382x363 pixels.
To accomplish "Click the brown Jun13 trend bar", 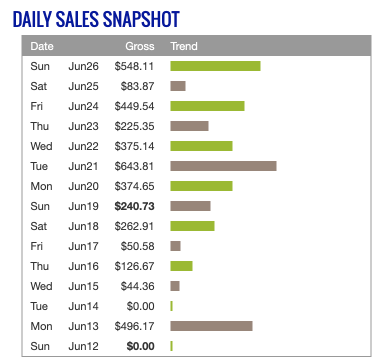I will 211,326.
